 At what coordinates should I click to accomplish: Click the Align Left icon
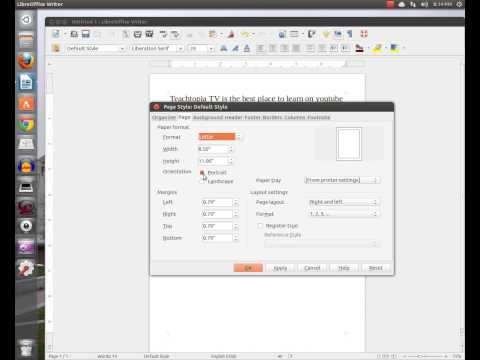[x=260, y=48]
